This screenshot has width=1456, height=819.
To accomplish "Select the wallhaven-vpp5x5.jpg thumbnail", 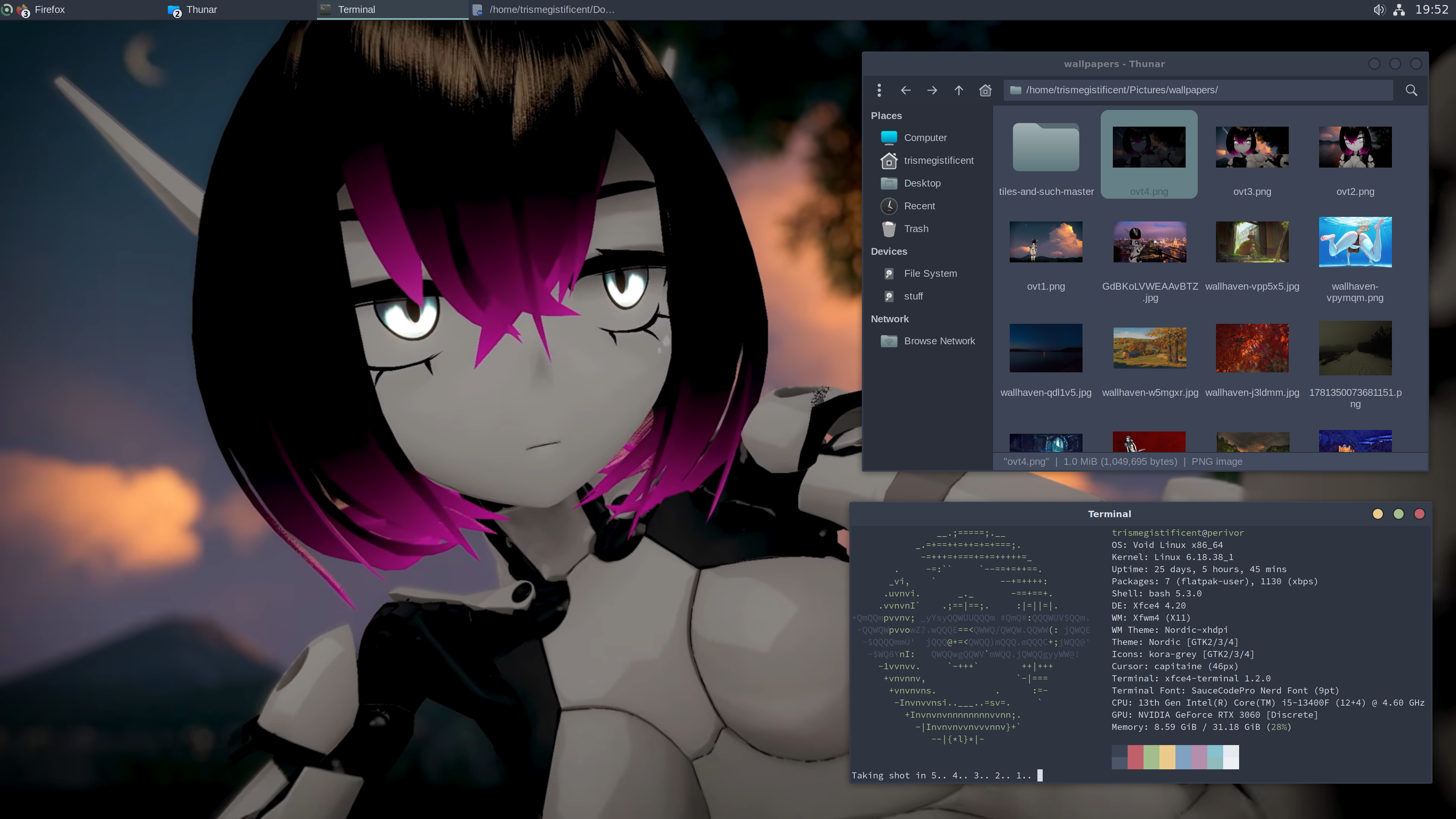I will [x=1252, y=242].
